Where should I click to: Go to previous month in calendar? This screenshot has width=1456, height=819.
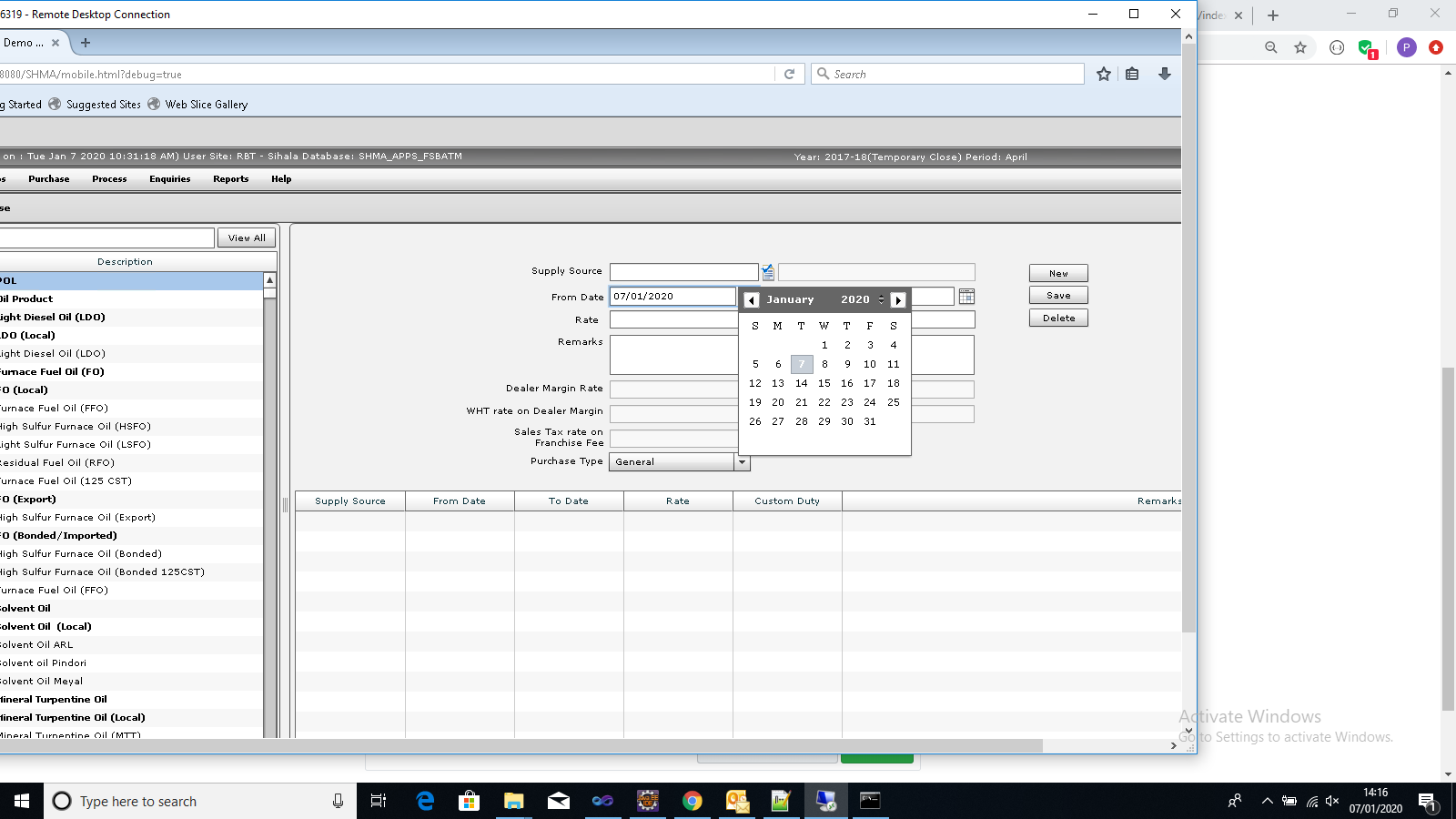click(751, 299)
